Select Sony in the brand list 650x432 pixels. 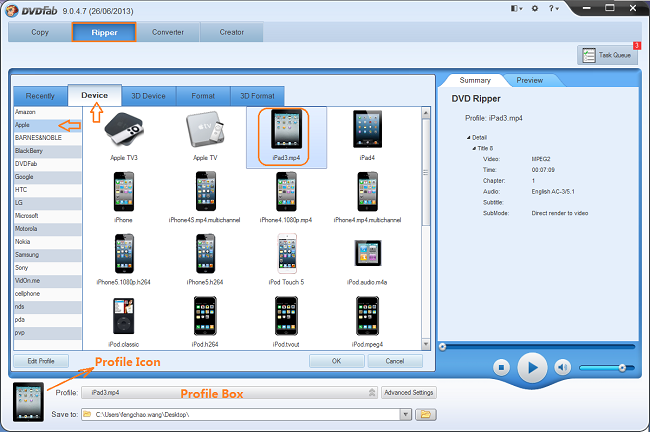click(48, 268)
